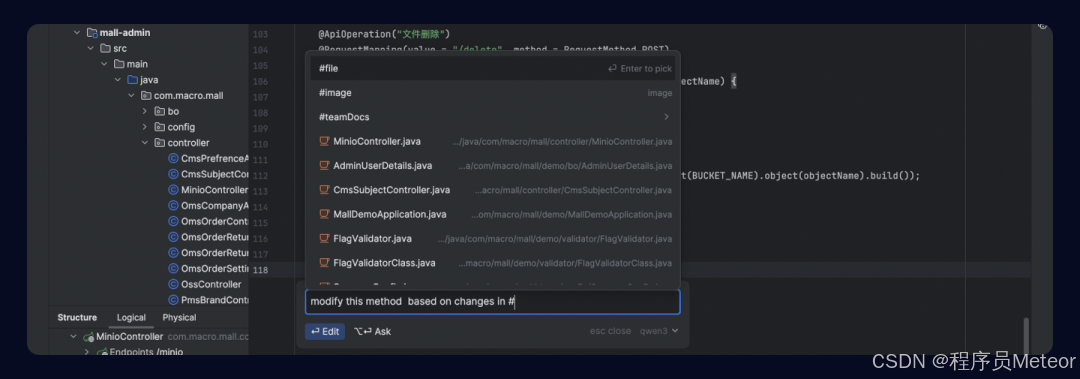Click class icon of OmsOrderSettin file
Viewport: 1080px width, 379px height.
(x=174, y=268)
